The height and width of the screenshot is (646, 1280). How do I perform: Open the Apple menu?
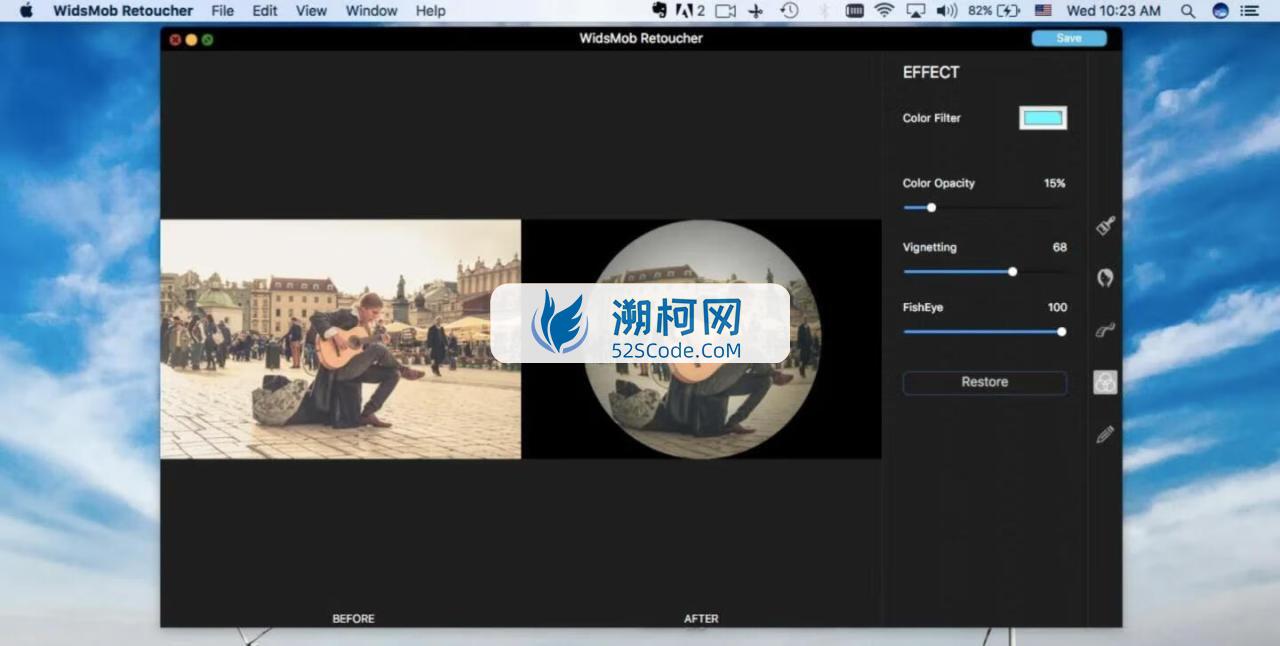(x=26, y=10)
